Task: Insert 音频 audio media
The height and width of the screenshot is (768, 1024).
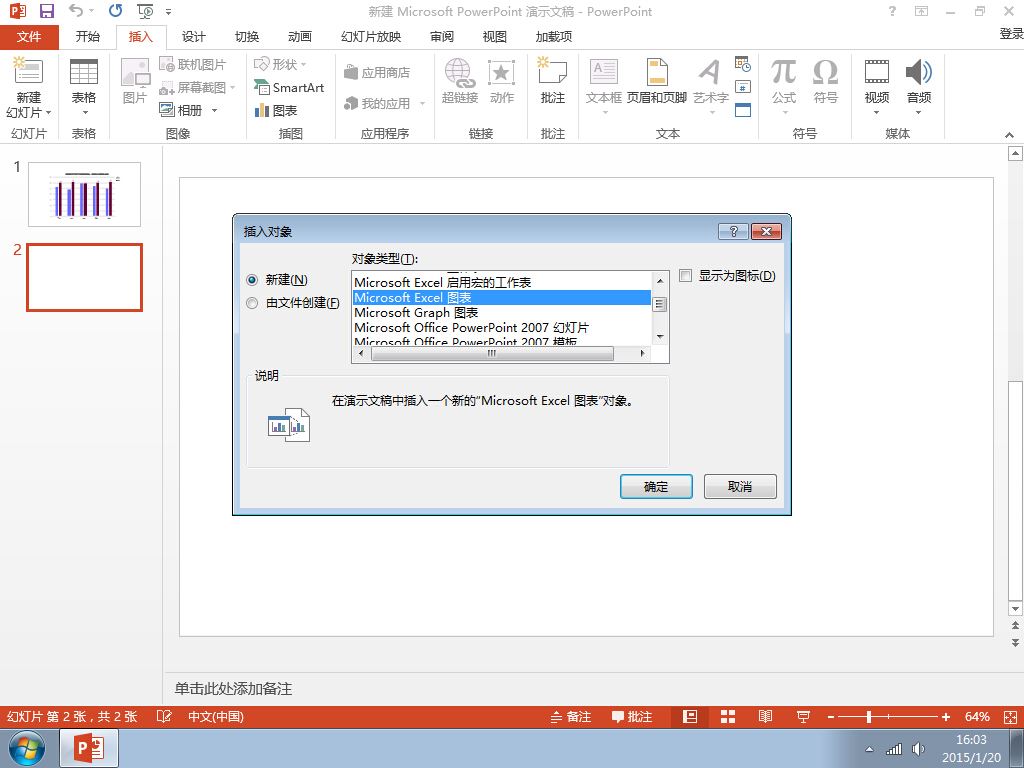Action: 919,80
